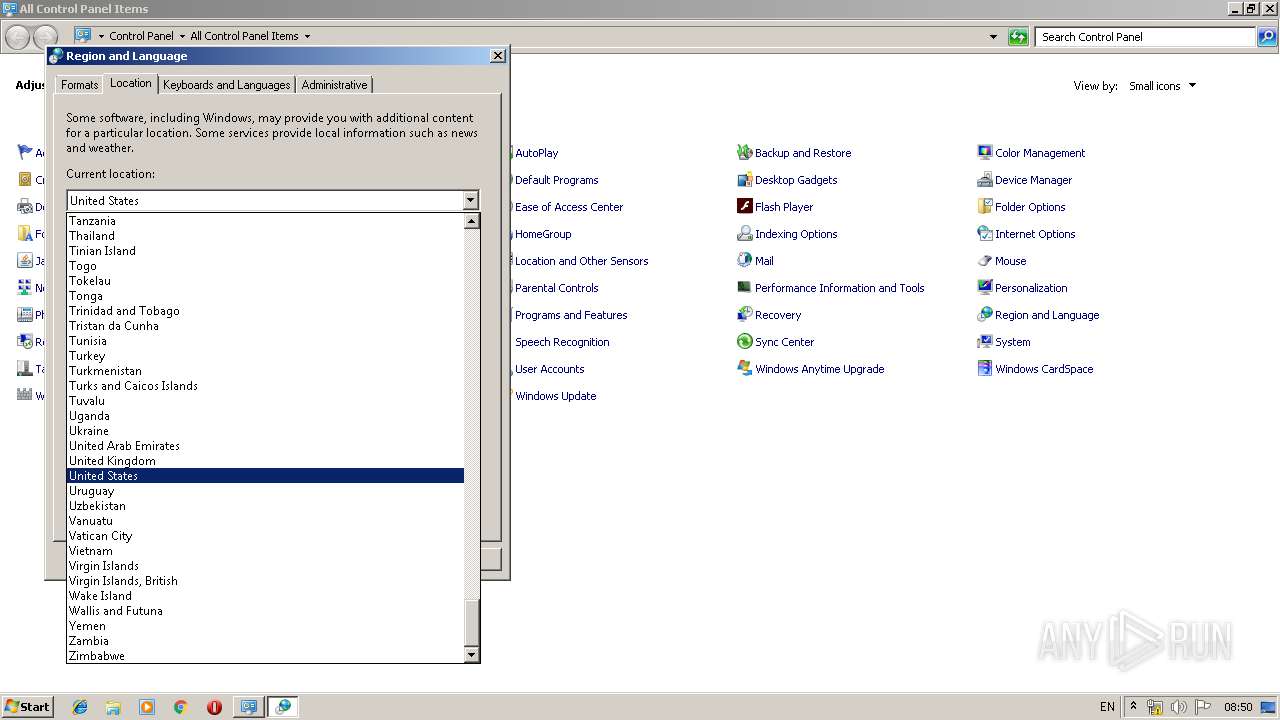Choose Trinidad and Tobago from the list
Viewport: 1280px width, 720px height.
tap(265, 311)
